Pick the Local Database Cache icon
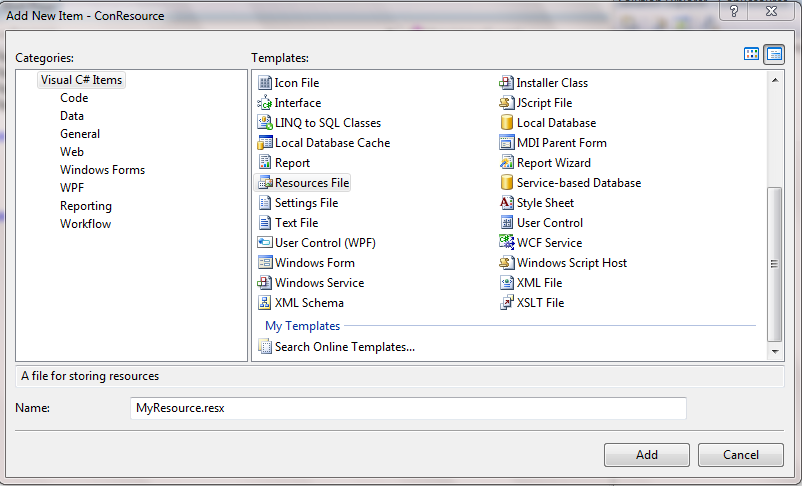This screenshot has height=486, width=802. coord(264,143)
